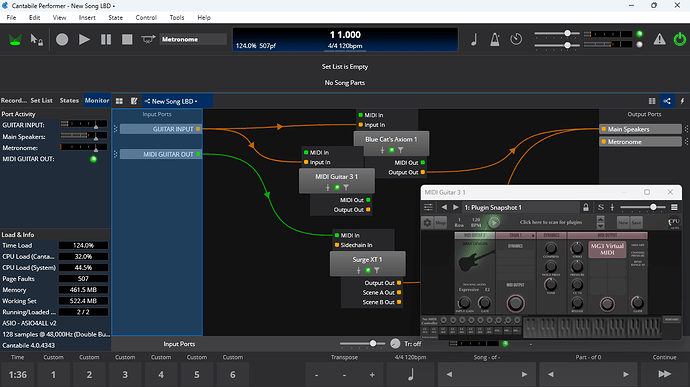Image resolution: width=690 pixels, height=387 pixels.
Task: Switch to the Set List tab
Action: tap(41, 100)
